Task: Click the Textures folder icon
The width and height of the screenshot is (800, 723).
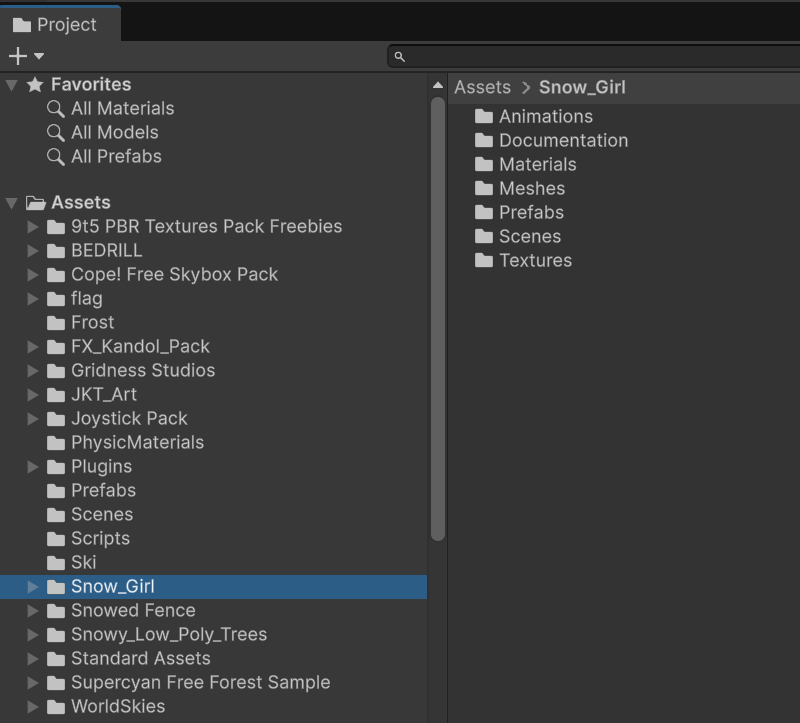Action: [484, 260]
